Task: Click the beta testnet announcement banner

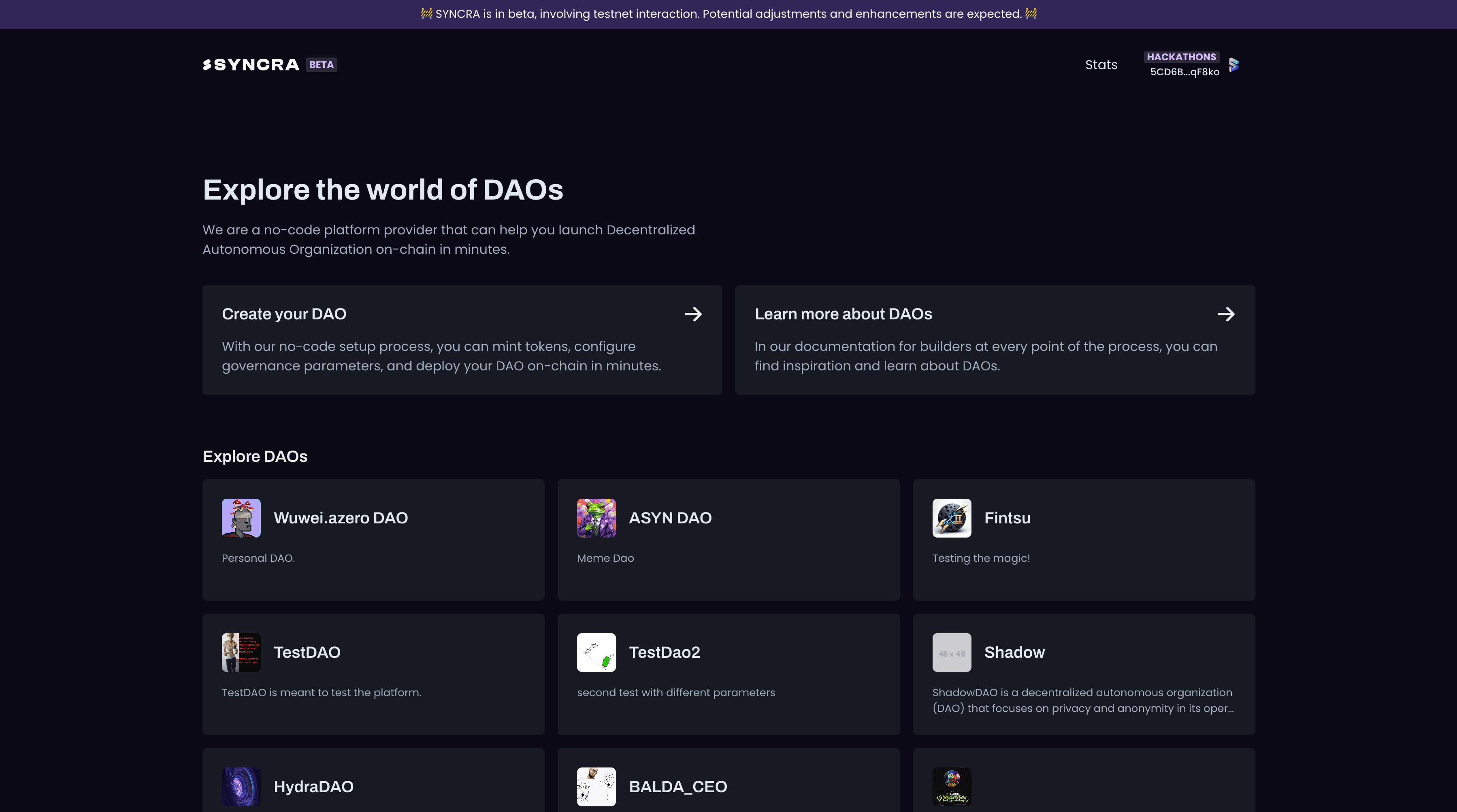Action: click(728, 14)
